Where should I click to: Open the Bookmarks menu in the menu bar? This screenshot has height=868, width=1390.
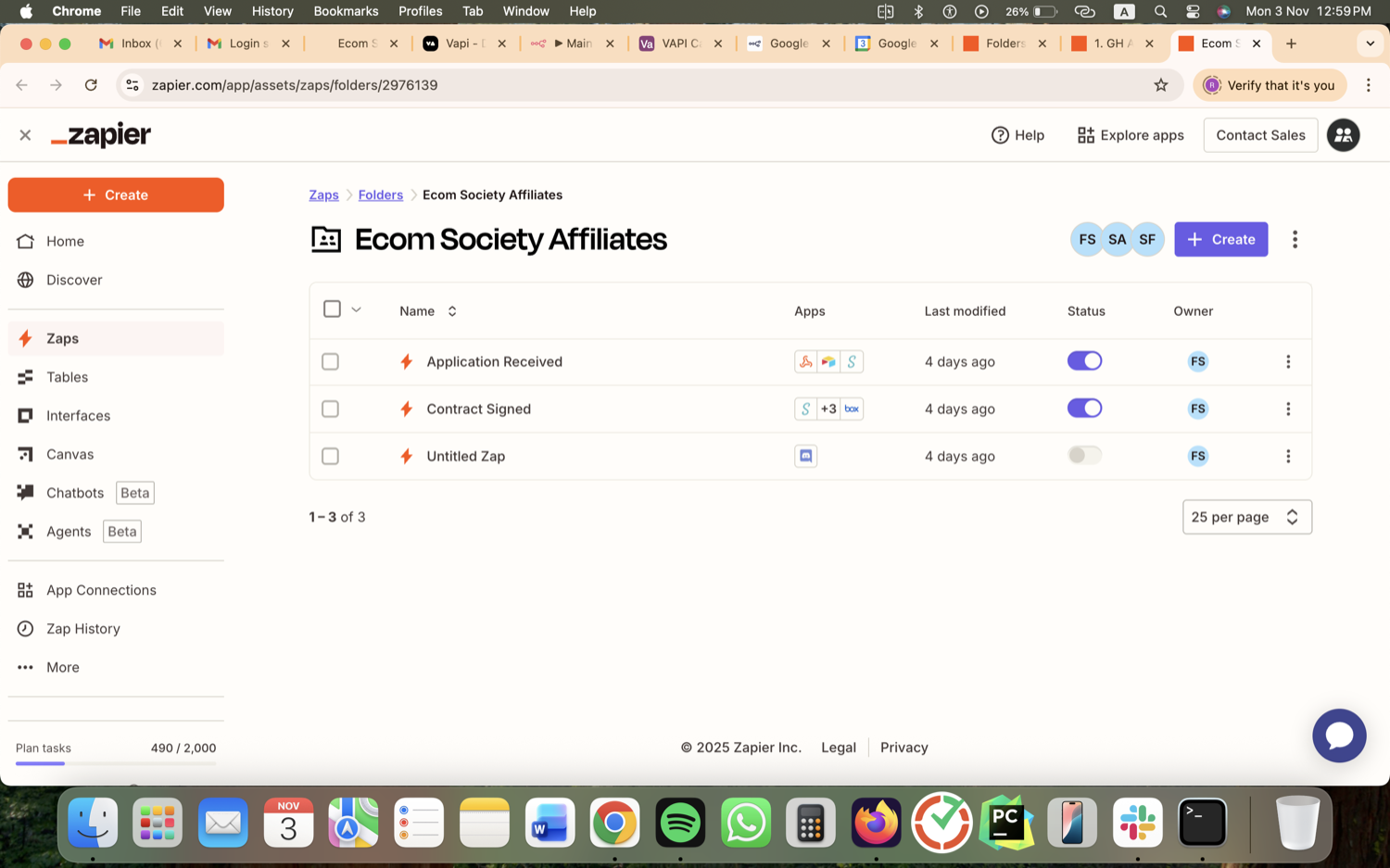click(x=346, y=11)
